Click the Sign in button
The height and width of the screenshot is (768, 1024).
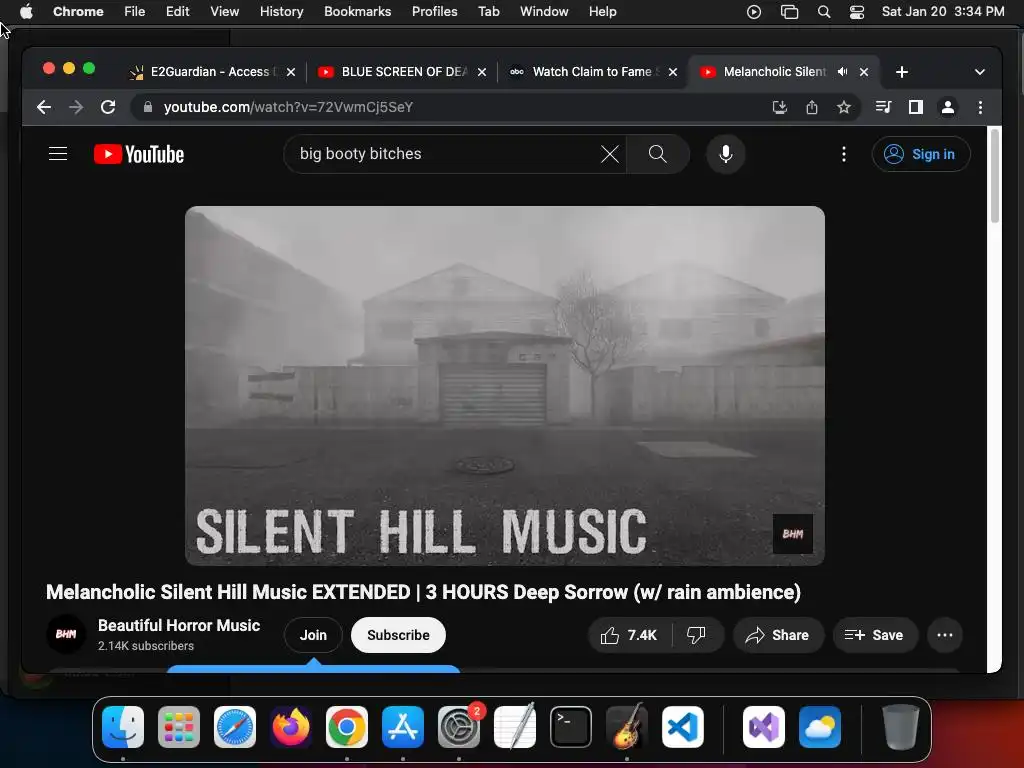coord(921,154)
